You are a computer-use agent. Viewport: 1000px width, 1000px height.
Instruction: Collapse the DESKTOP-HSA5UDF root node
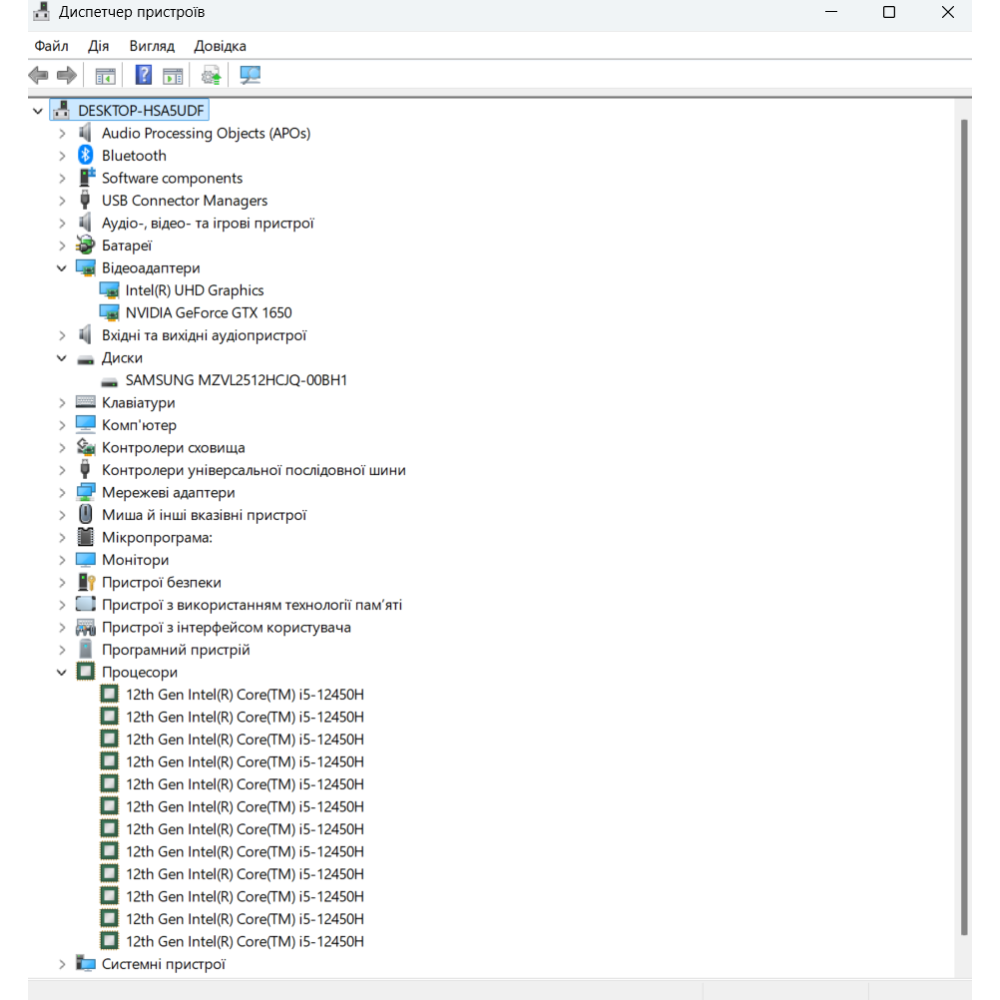pyautogui.click(x=38, y=111)
